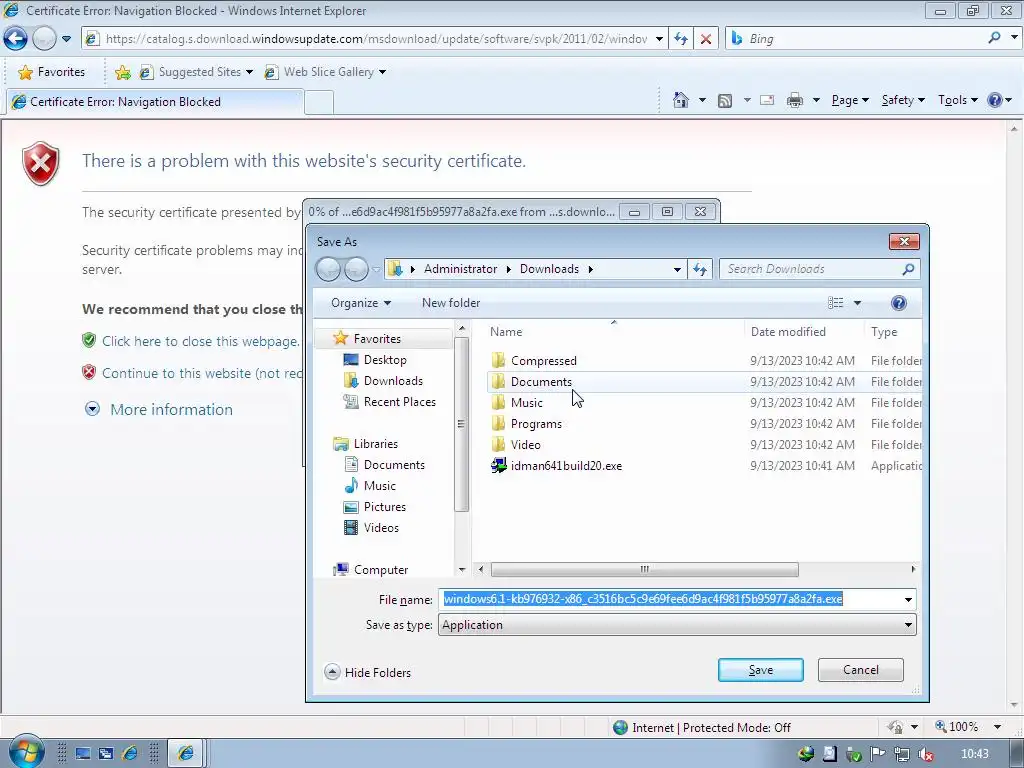Open the File name history dropdown
Image resolution: width=1024 pixels, height=768 pixels.
tap(908, 600)
